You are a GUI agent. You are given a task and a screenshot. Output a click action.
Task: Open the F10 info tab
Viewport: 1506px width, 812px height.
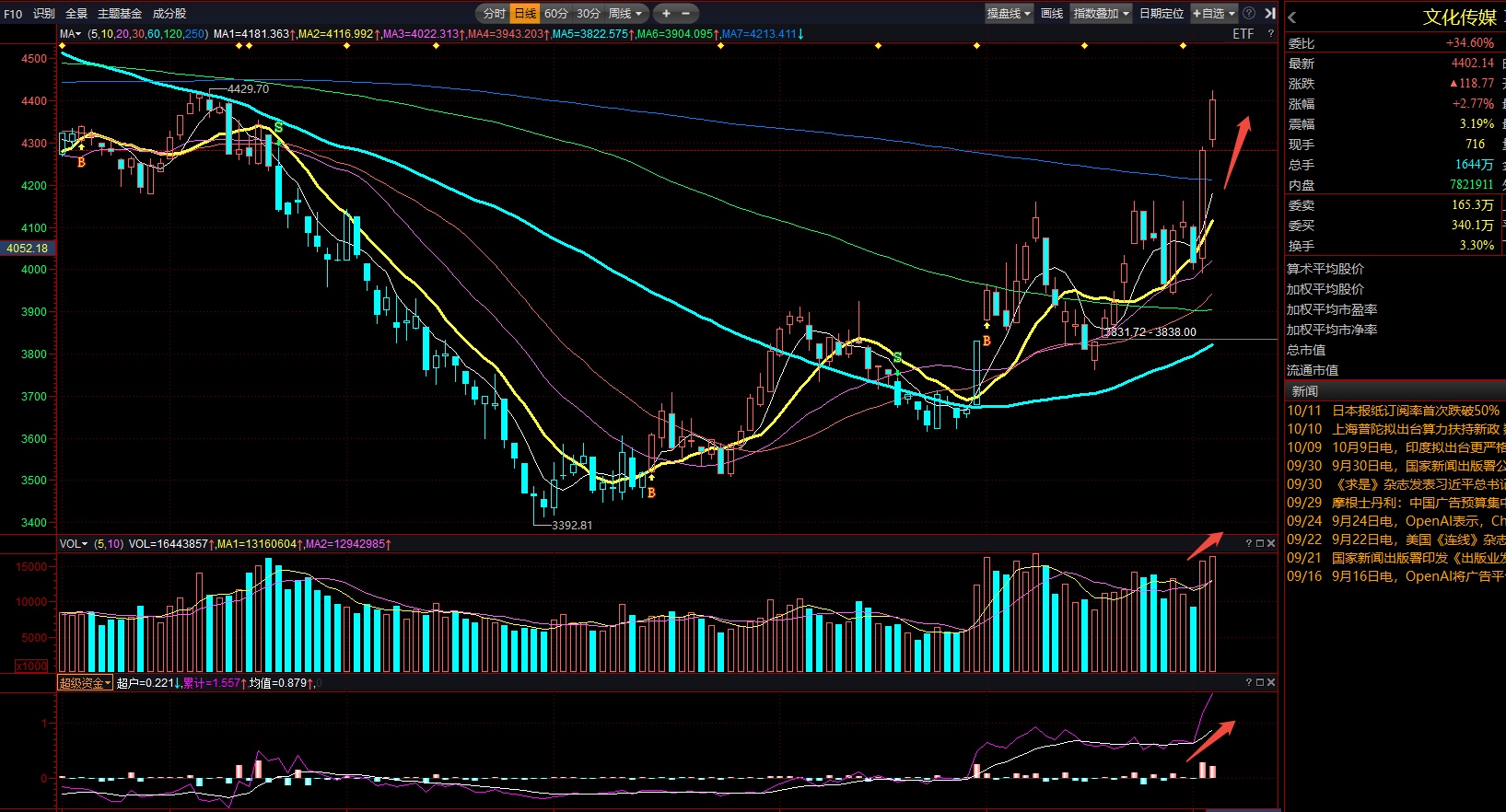point(13,14)
